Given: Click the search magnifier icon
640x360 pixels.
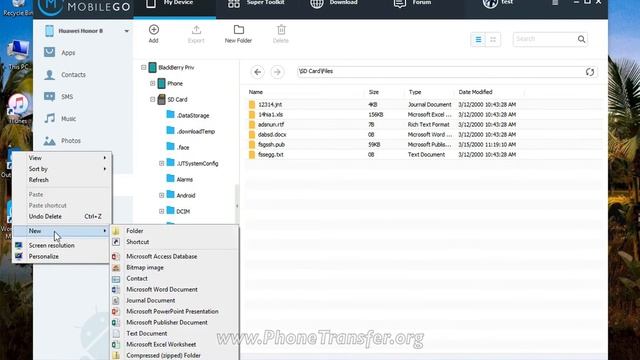Looking at the screenshot, I should 581,39.
